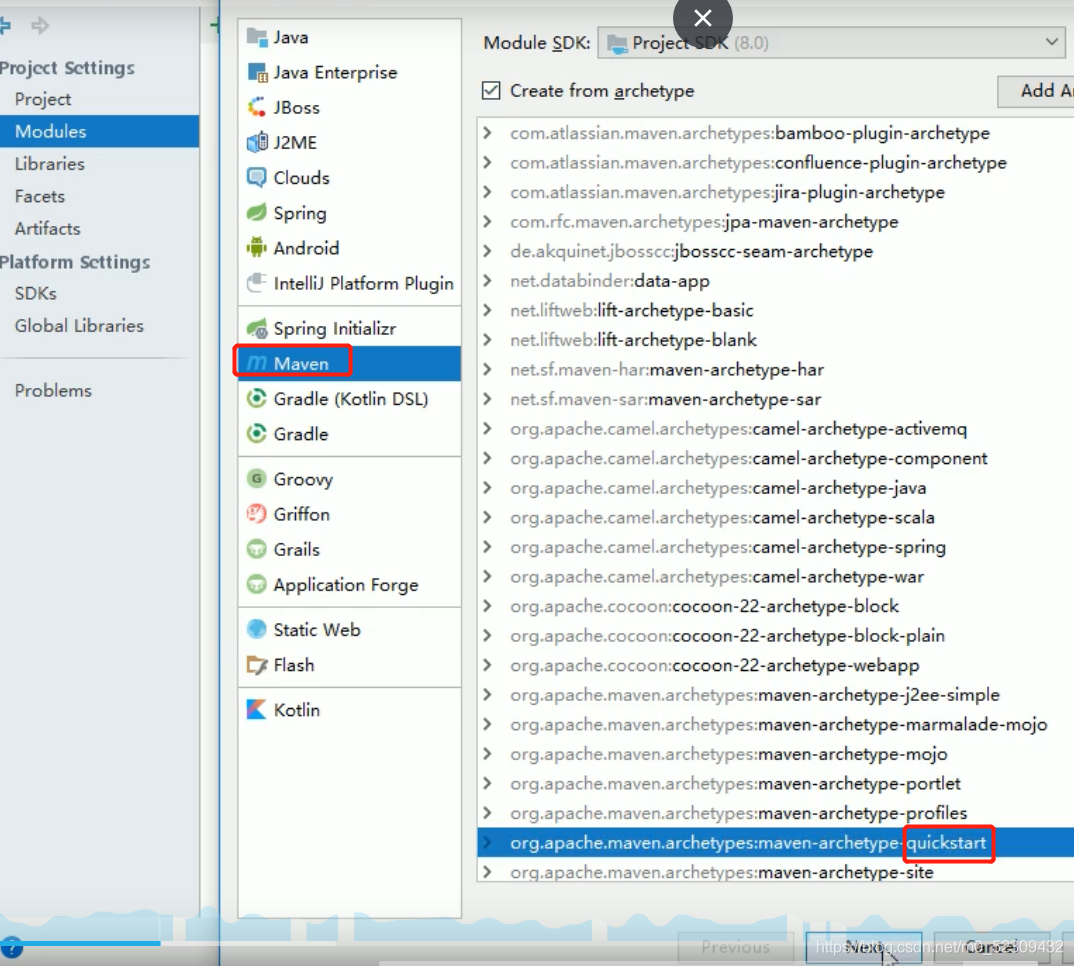Screen dimensions: 1074x966
Task: Click the Groovy G icon
Action: (257, 479)
